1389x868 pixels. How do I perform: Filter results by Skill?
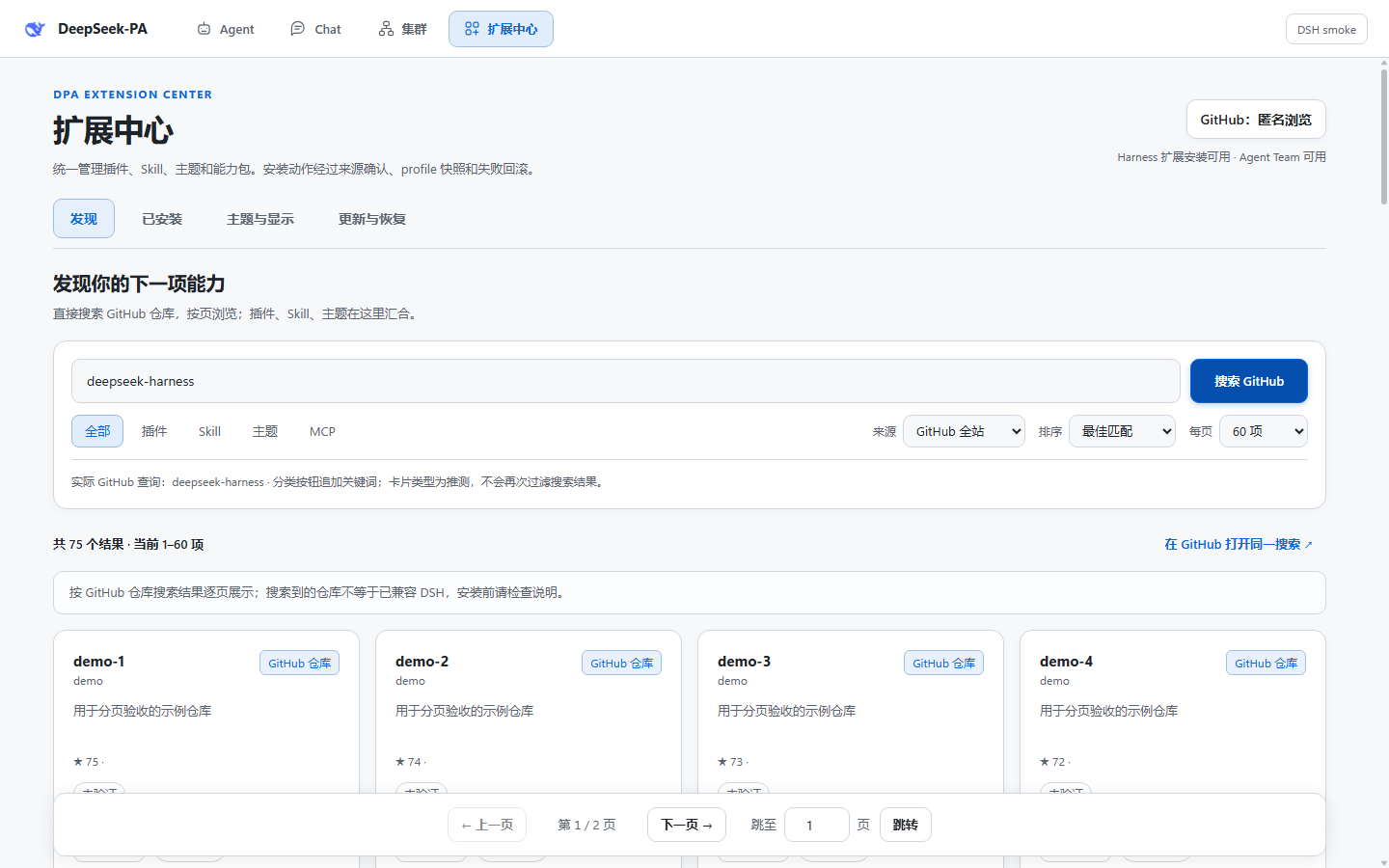(209, 431)
